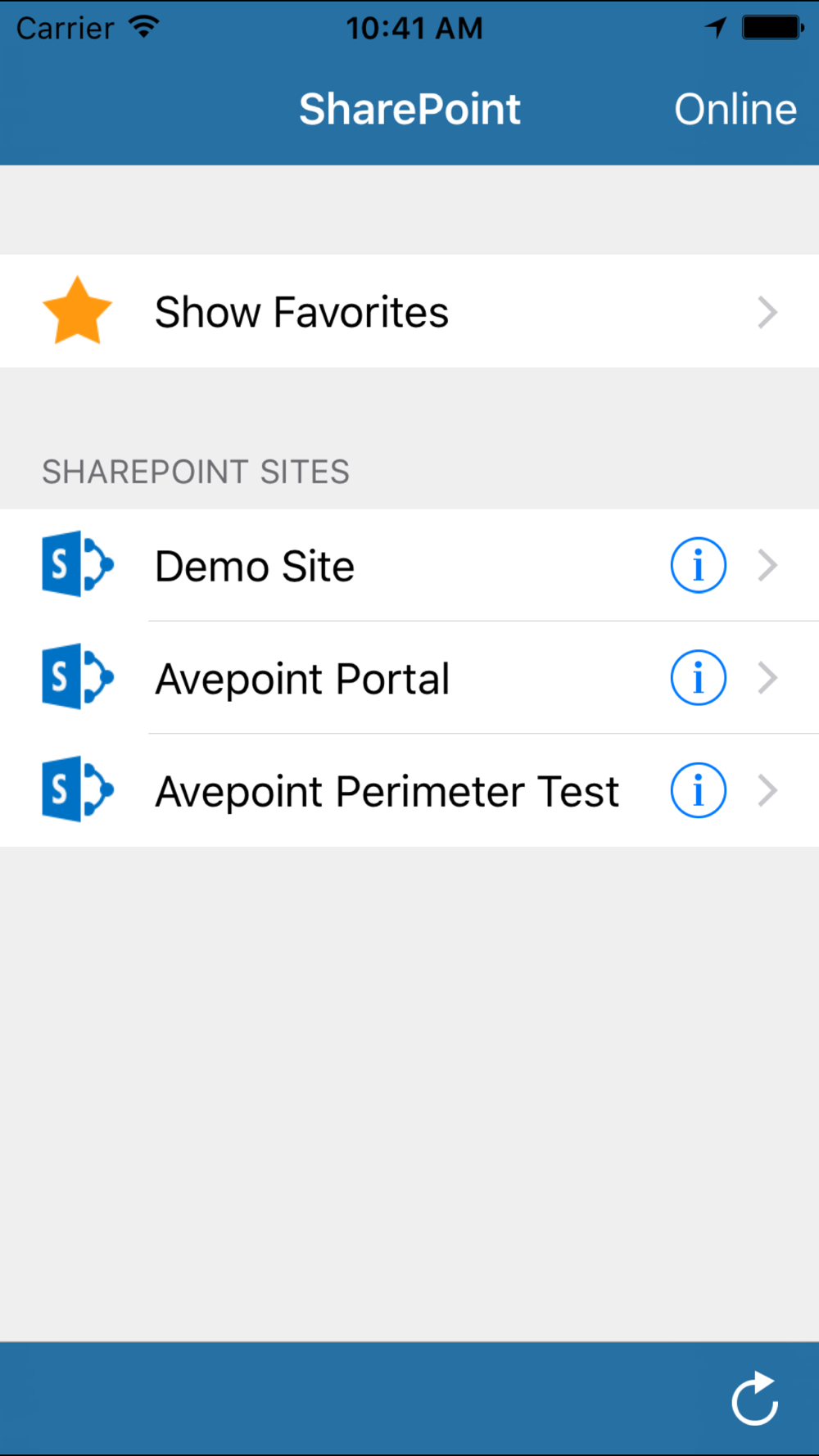Image resolution: width=819 pixels, height=1456 pixels.
Task: Expand Avepoint Portal using its chevron arrow
Action: pos(767,678)
